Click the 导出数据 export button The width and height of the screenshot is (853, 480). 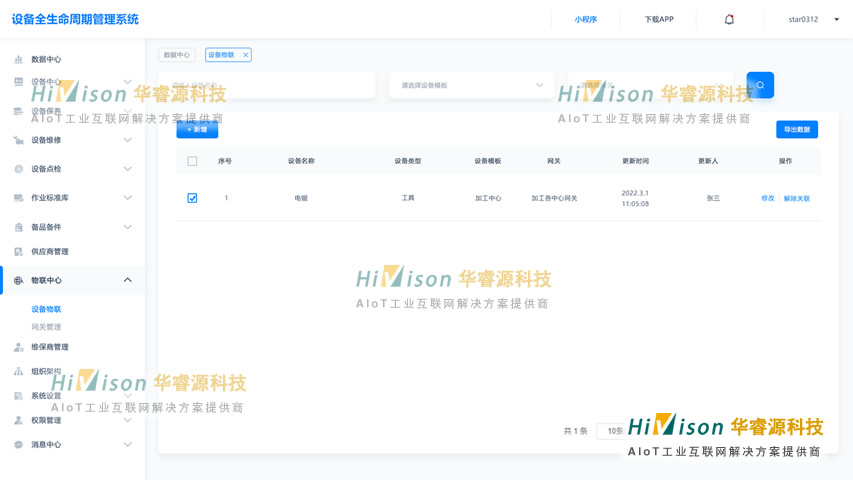pyautogui.click(x=796, y=130)
